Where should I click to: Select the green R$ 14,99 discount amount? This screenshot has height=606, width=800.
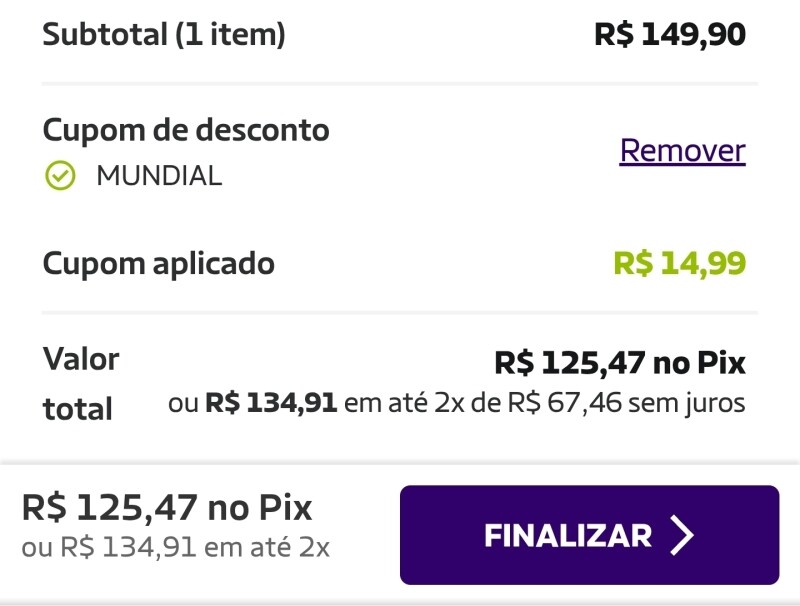click(x=679, y=264)
